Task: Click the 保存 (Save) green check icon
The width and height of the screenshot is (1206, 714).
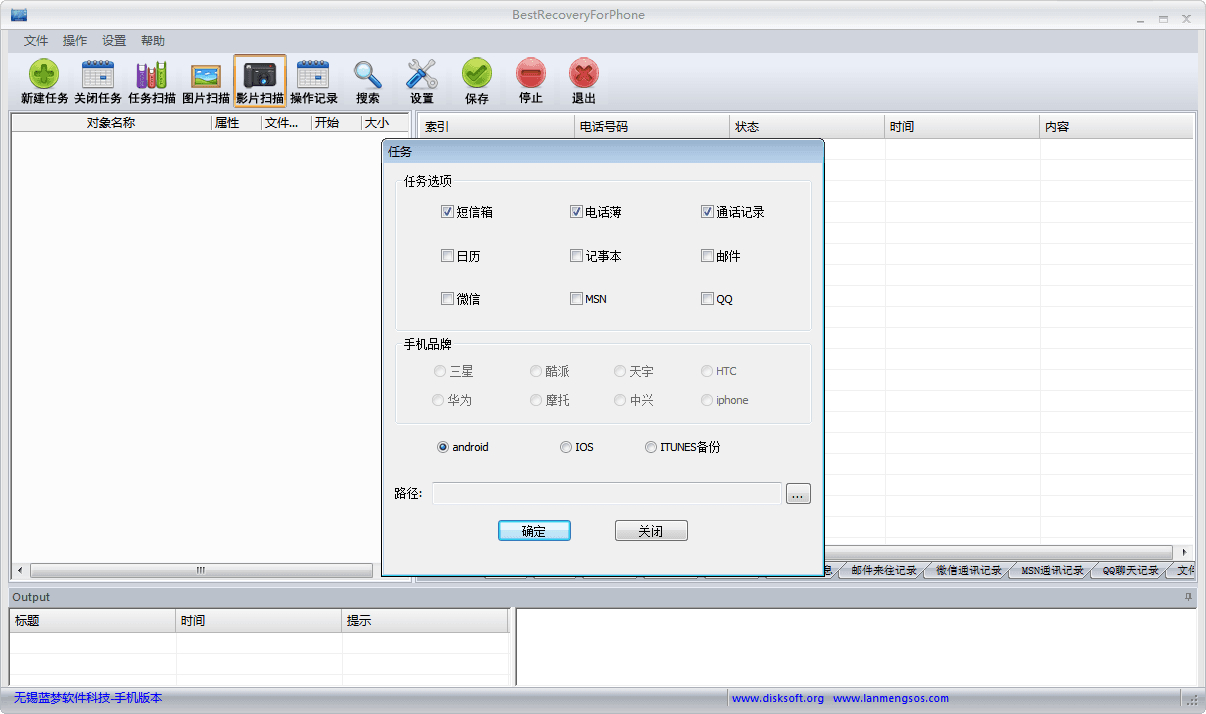Action: [477, 81]
